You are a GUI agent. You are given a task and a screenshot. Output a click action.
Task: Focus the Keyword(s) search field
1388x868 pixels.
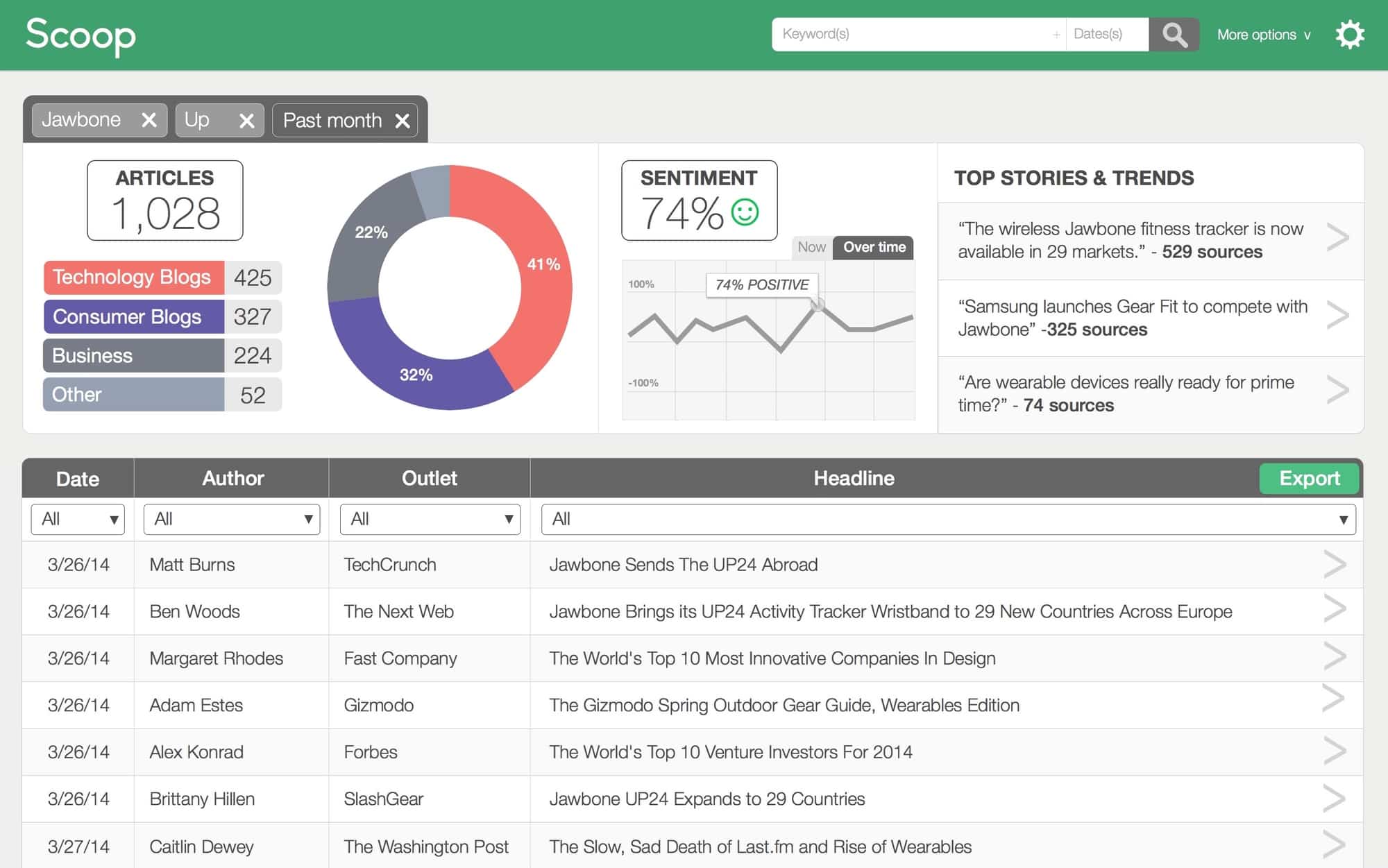coord(909,34)
